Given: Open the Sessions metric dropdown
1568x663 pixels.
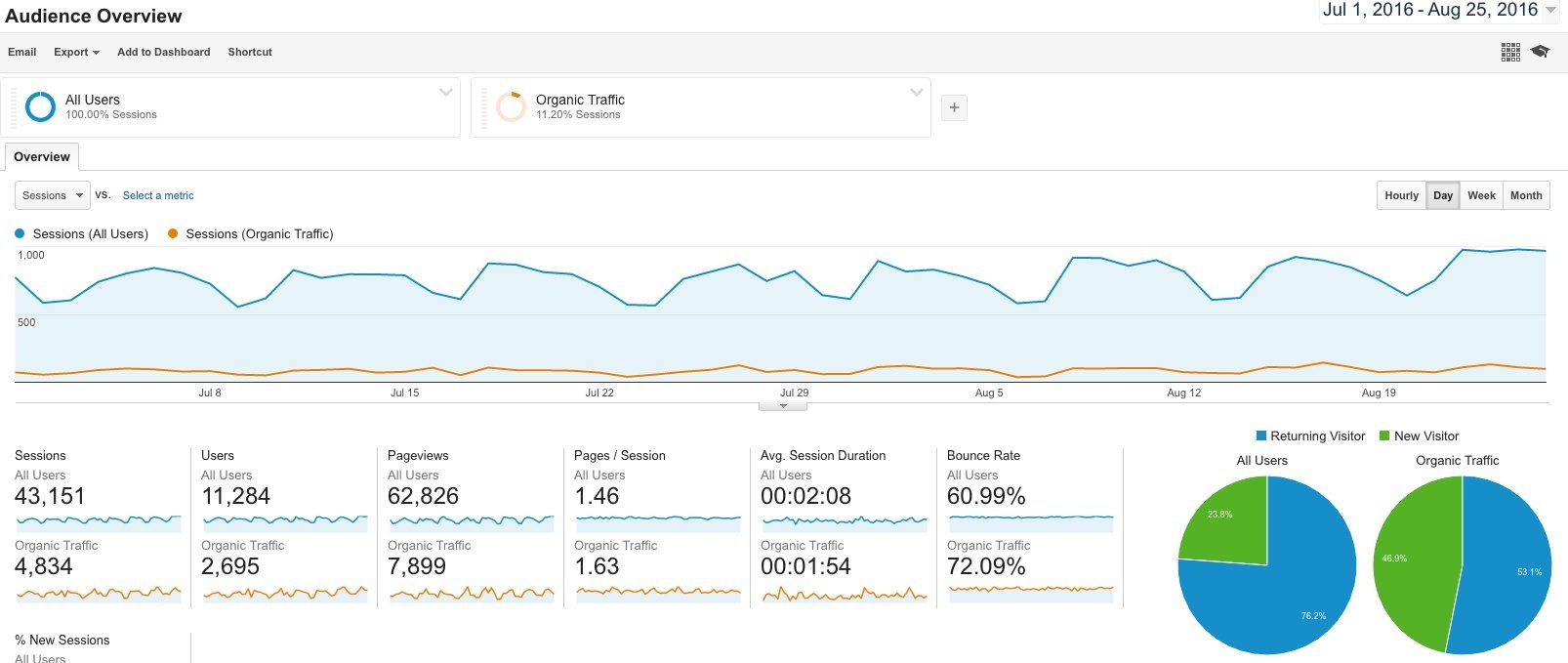Looking at the screenshot, I should pyautogui.click(x=53, y=195).
